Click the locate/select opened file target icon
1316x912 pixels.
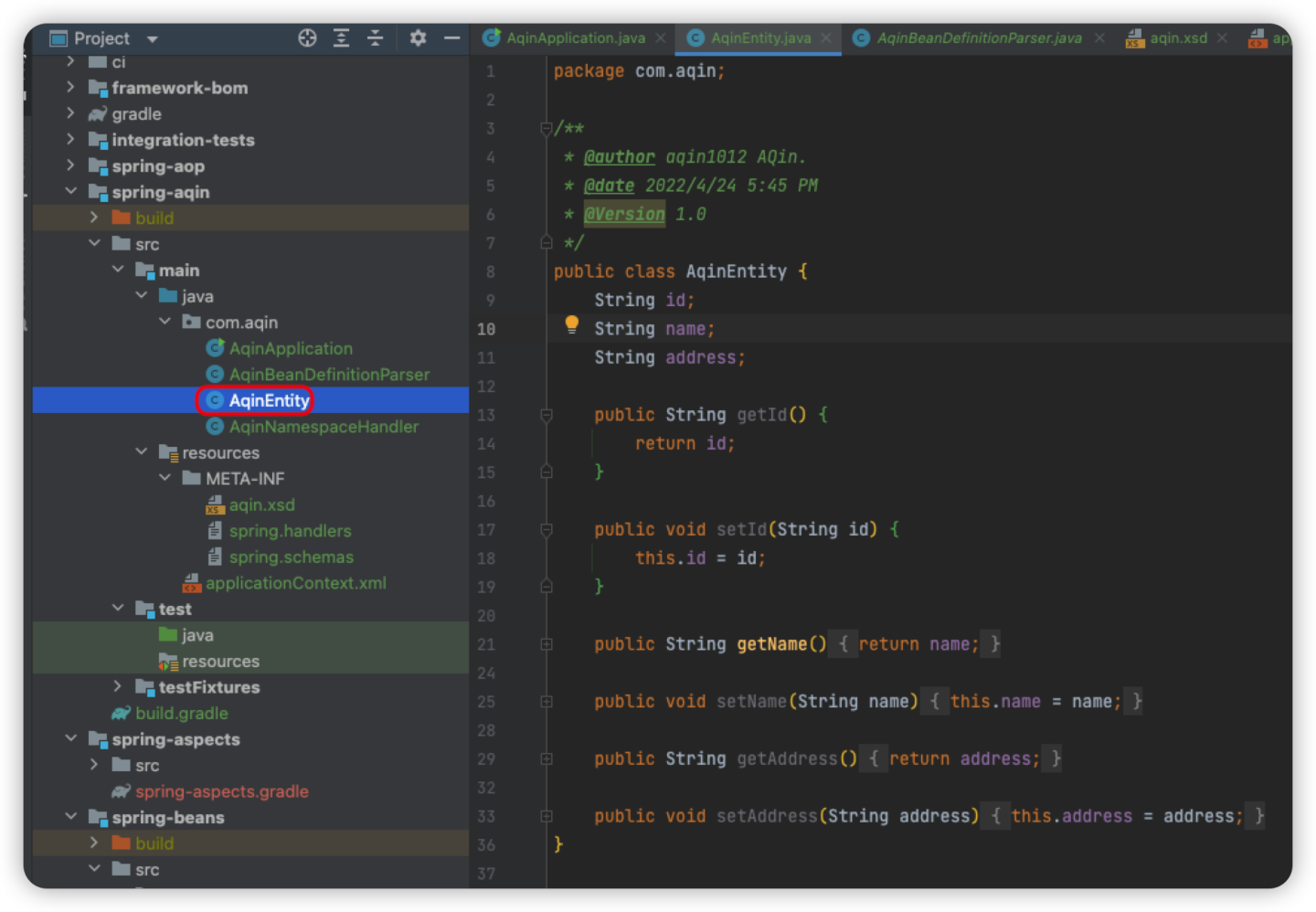[x=307, y=38]
